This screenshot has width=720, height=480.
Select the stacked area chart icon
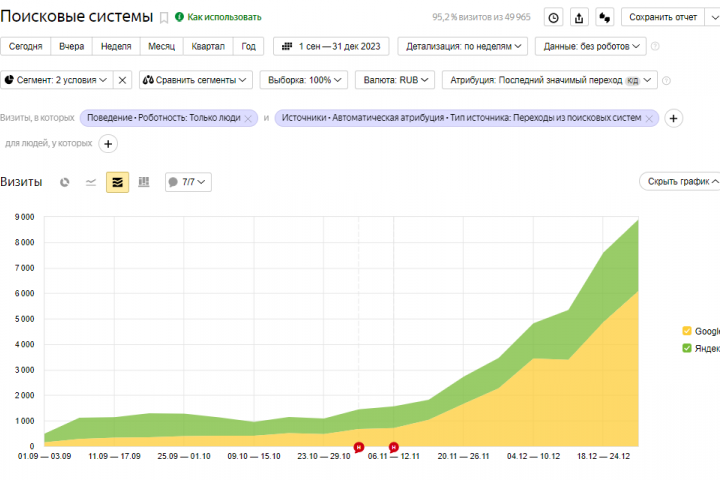point(118,182)
